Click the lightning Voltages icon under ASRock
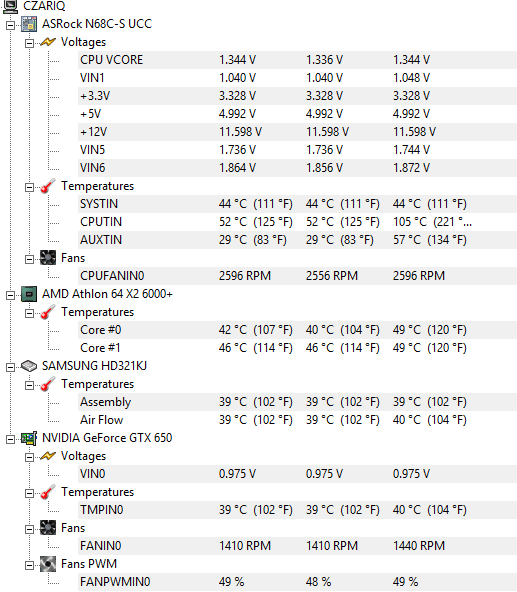 [48, 42]
